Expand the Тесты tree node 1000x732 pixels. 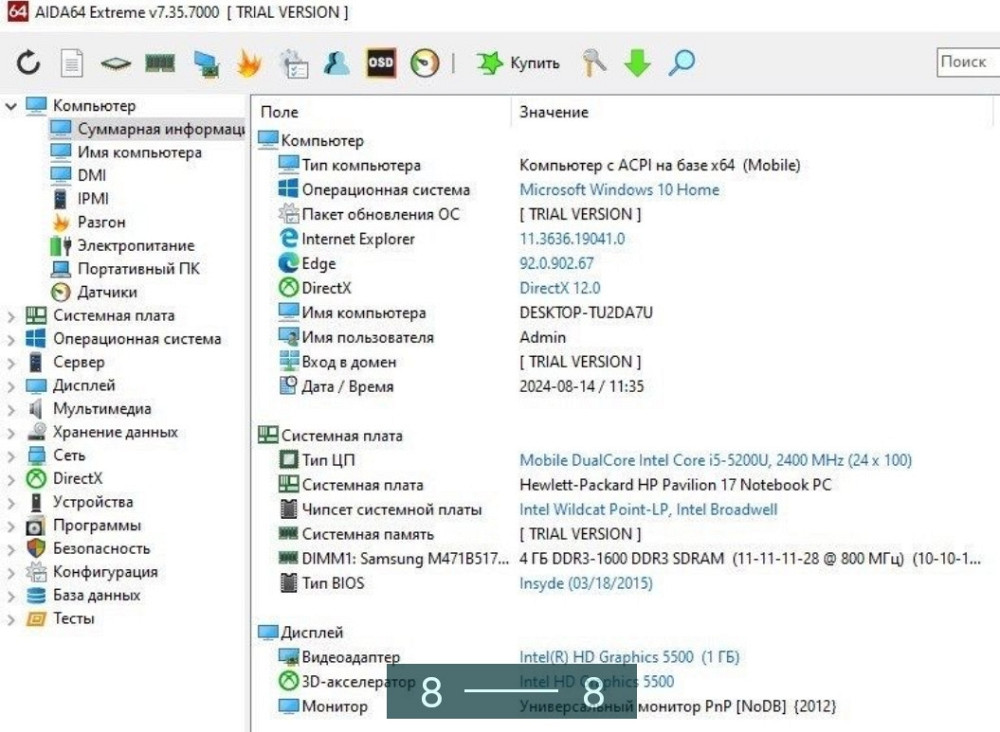[11, 619]
